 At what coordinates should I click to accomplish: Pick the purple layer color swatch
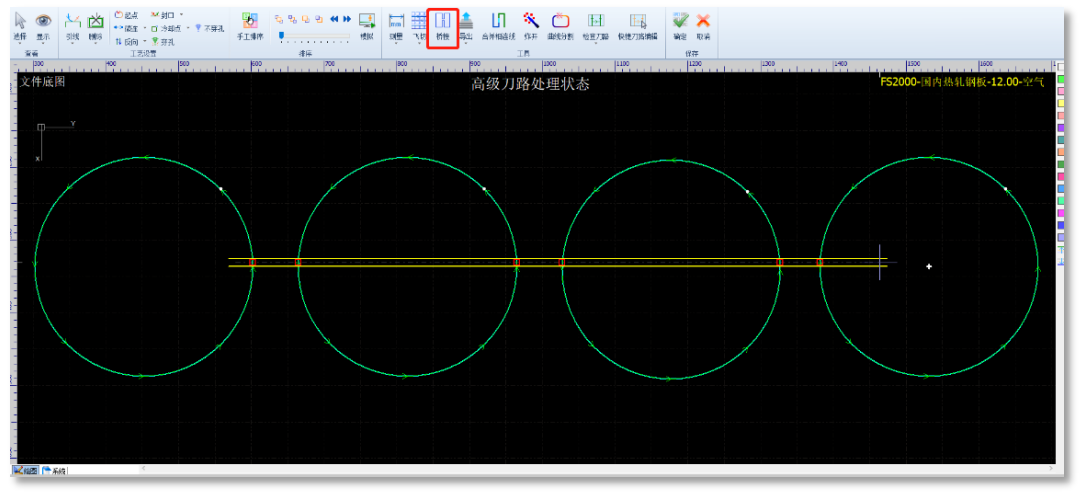pos(1060,127)
